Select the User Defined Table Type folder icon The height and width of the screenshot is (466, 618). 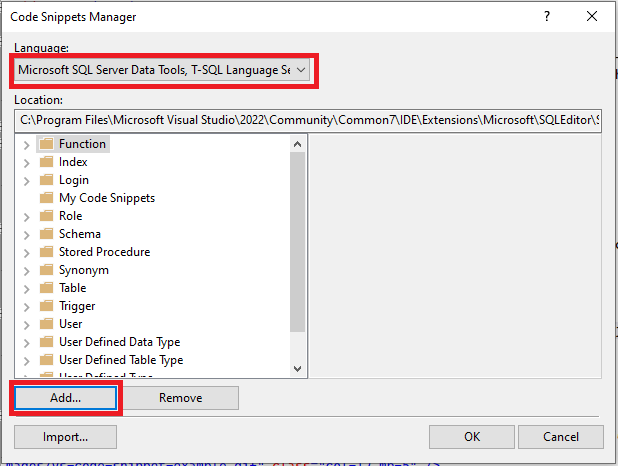[47, 360]
